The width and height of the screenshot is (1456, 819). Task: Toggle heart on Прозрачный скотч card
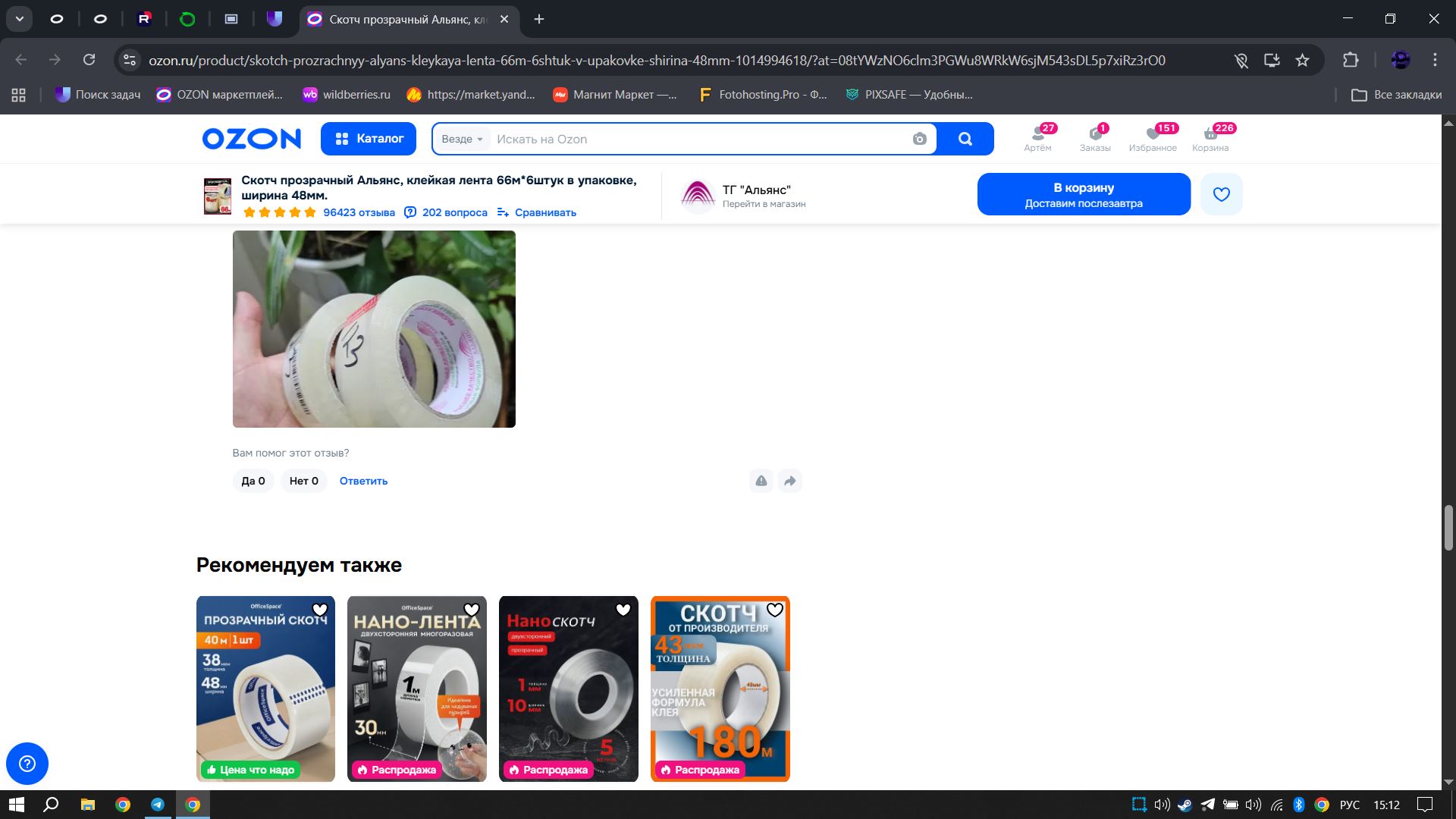(x=320, y=610)
